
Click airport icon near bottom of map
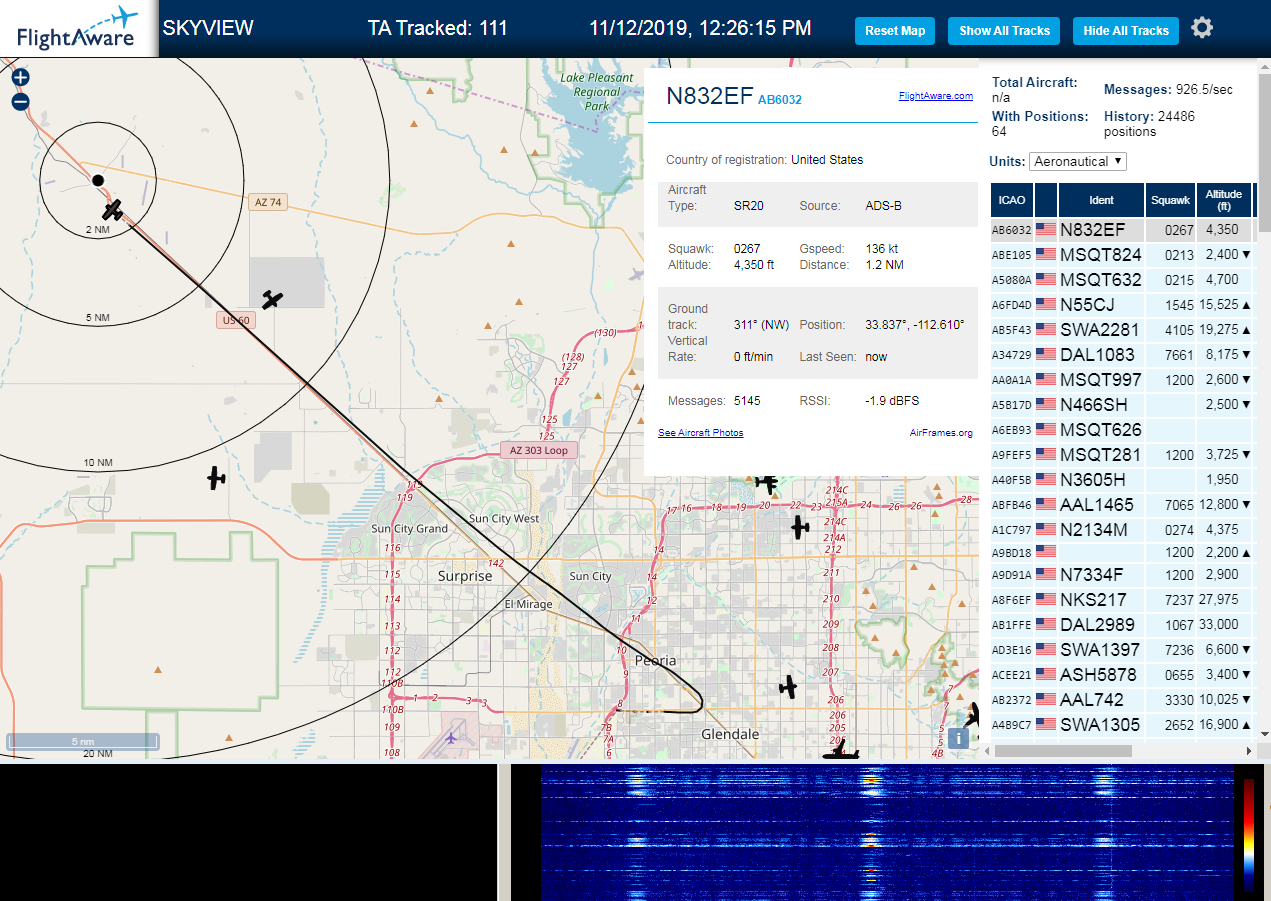point(452,738)
